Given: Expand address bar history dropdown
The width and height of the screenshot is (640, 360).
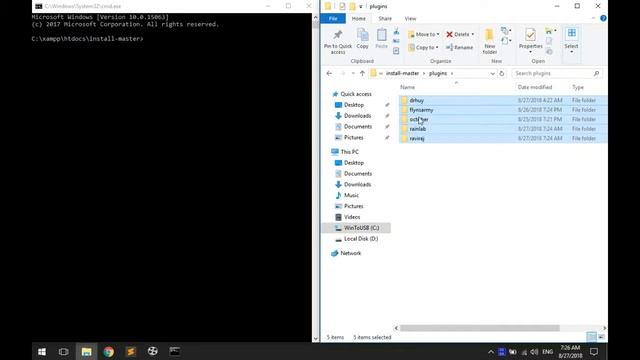Looking at the screenshot, I should click(492, 73).
